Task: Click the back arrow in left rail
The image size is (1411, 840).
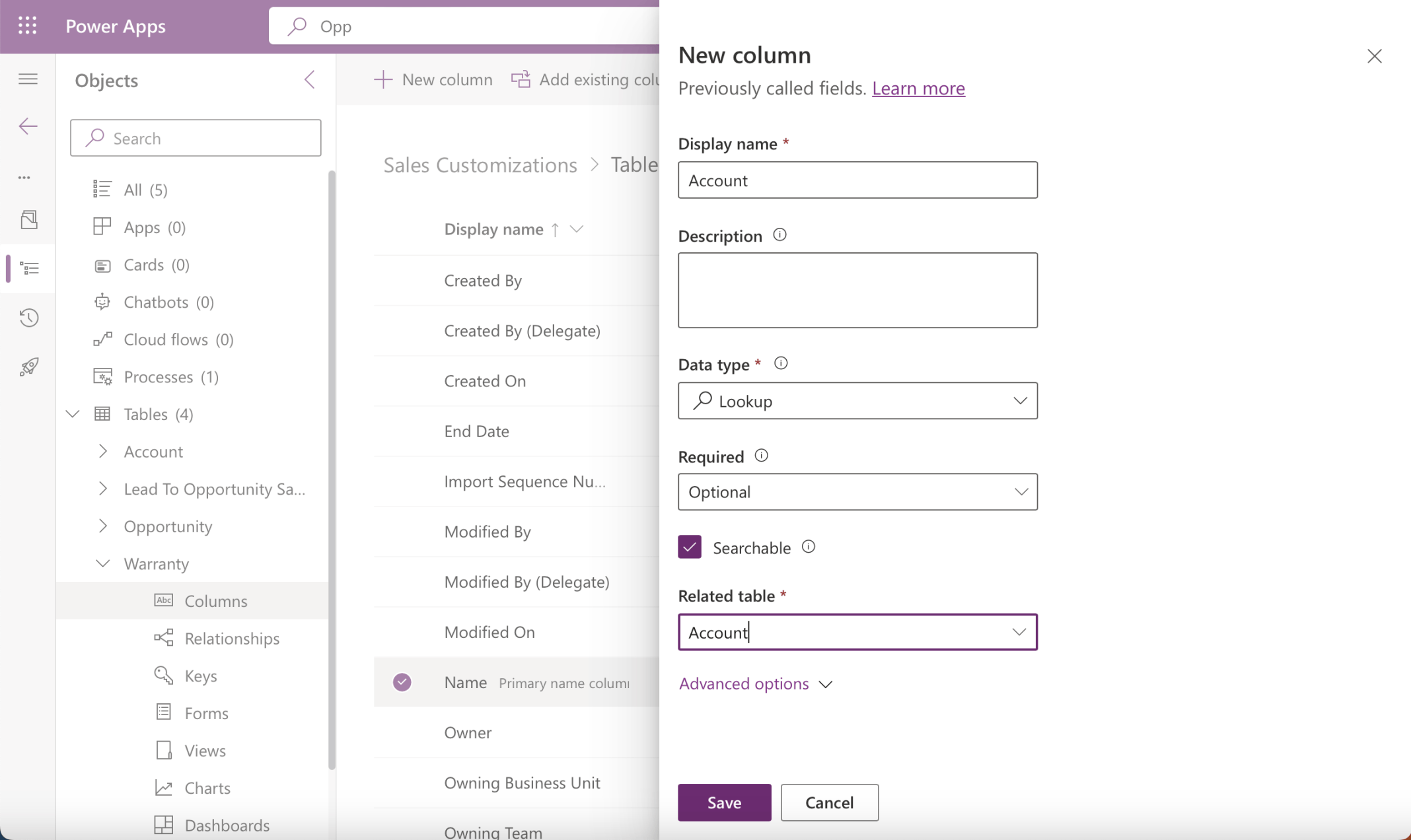Action: [x=28, y=126]
